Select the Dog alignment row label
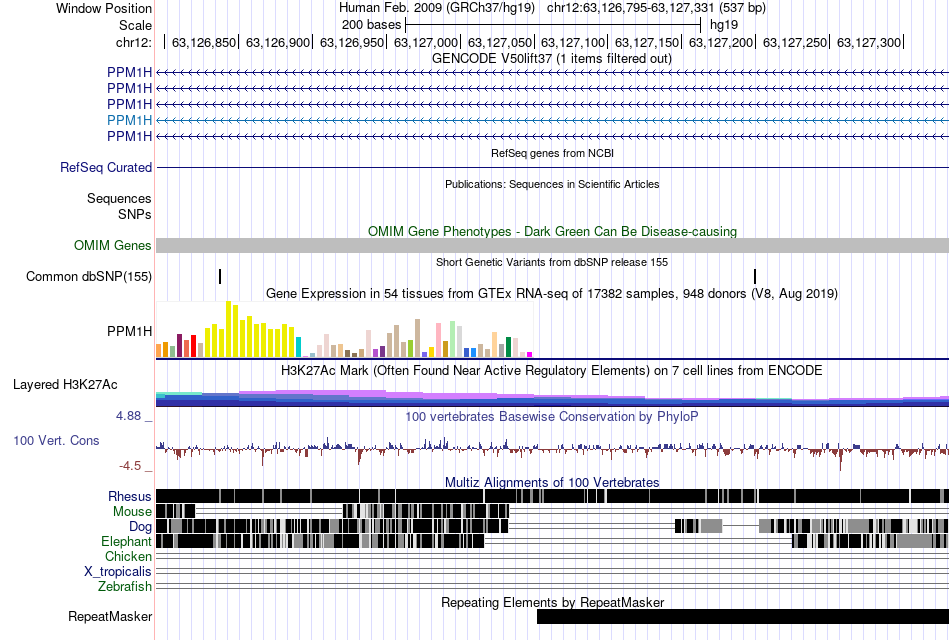This screenshot has height=640, width=950. (140, 527)
